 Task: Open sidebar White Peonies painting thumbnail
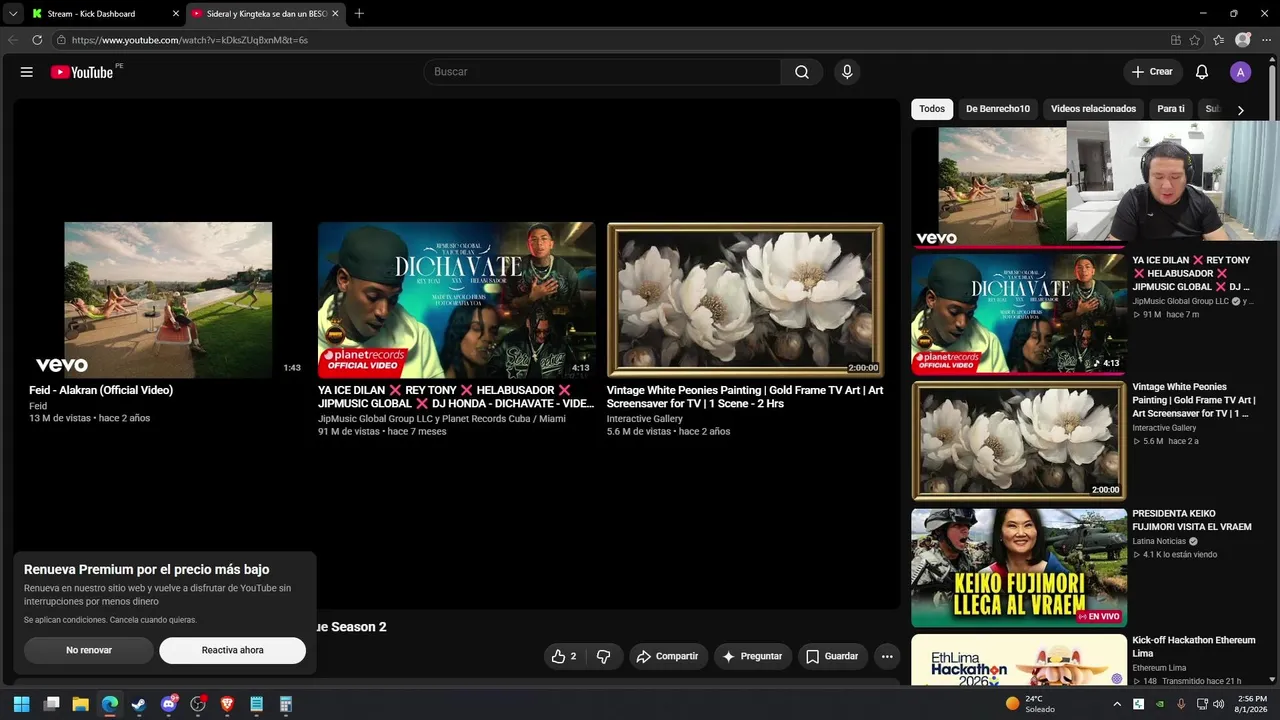1019,441
